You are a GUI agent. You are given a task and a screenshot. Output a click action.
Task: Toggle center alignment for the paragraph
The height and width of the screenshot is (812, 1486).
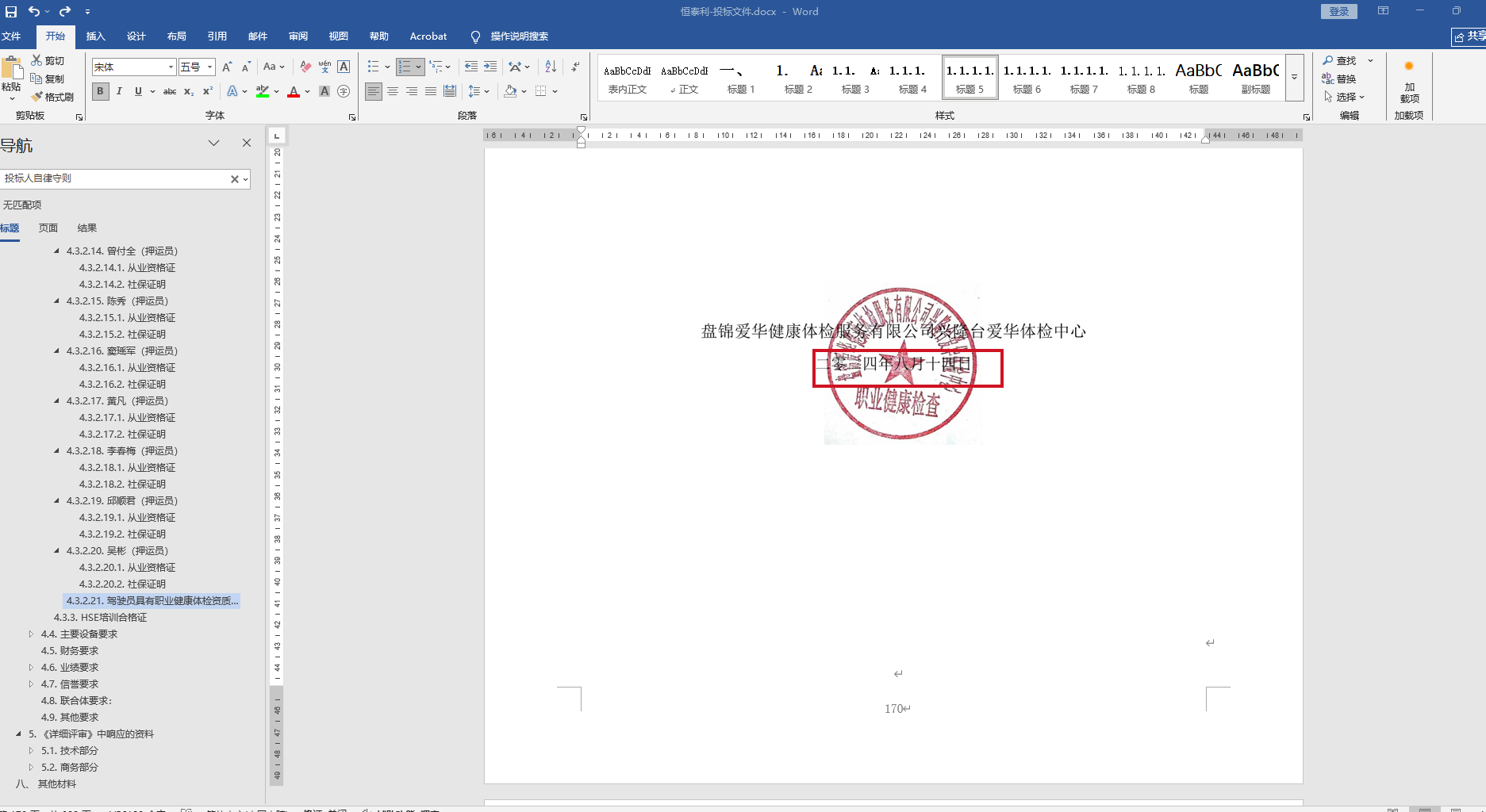(393, 91)
